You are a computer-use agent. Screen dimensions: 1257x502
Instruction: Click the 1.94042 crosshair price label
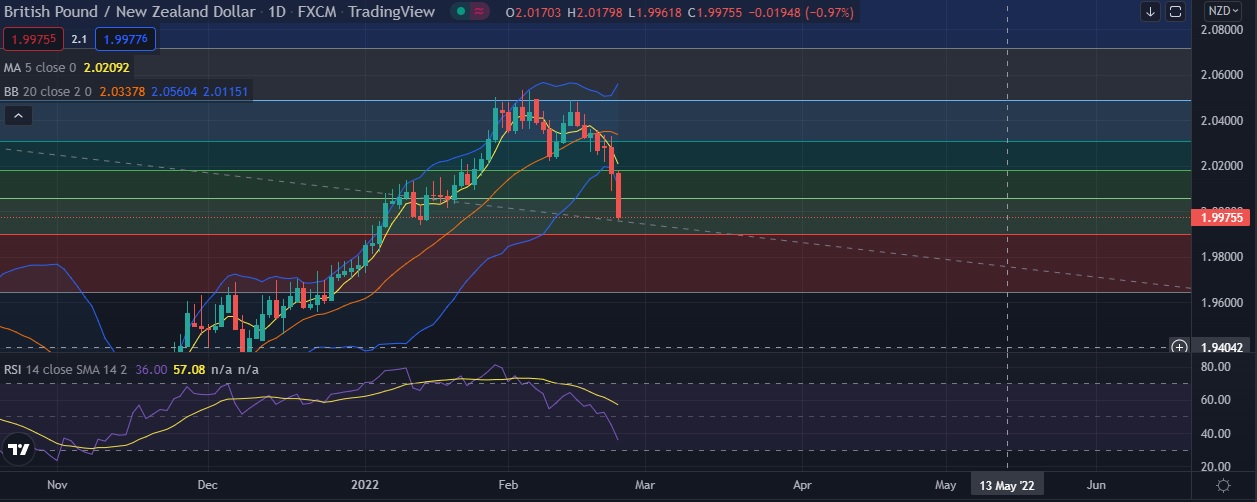click(x=1220, y=347)
